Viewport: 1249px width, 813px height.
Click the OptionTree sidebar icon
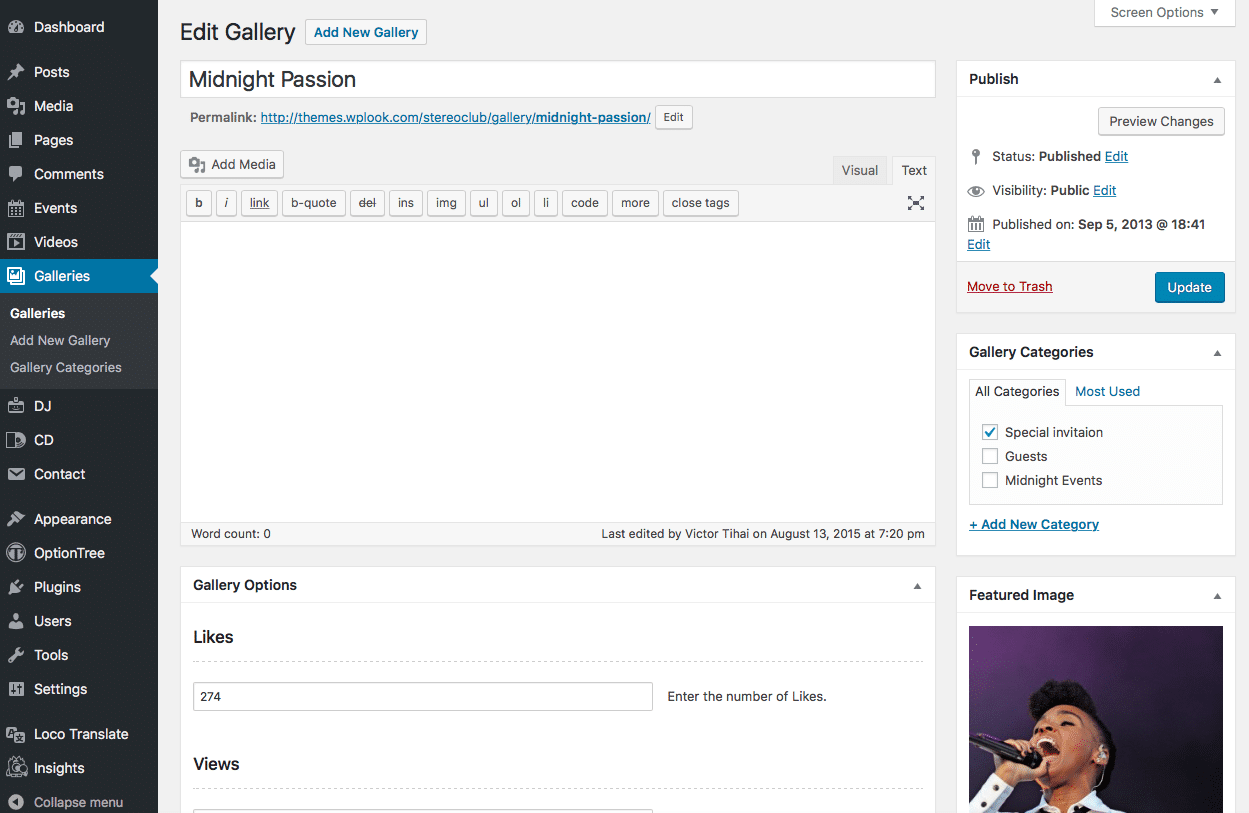coord(16,553)
